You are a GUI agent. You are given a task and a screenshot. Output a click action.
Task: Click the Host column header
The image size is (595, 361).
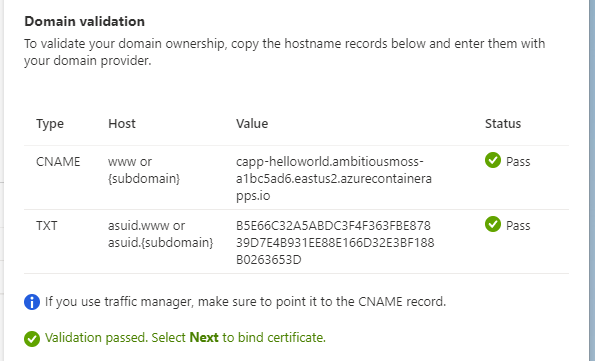(x=122, y=123)
